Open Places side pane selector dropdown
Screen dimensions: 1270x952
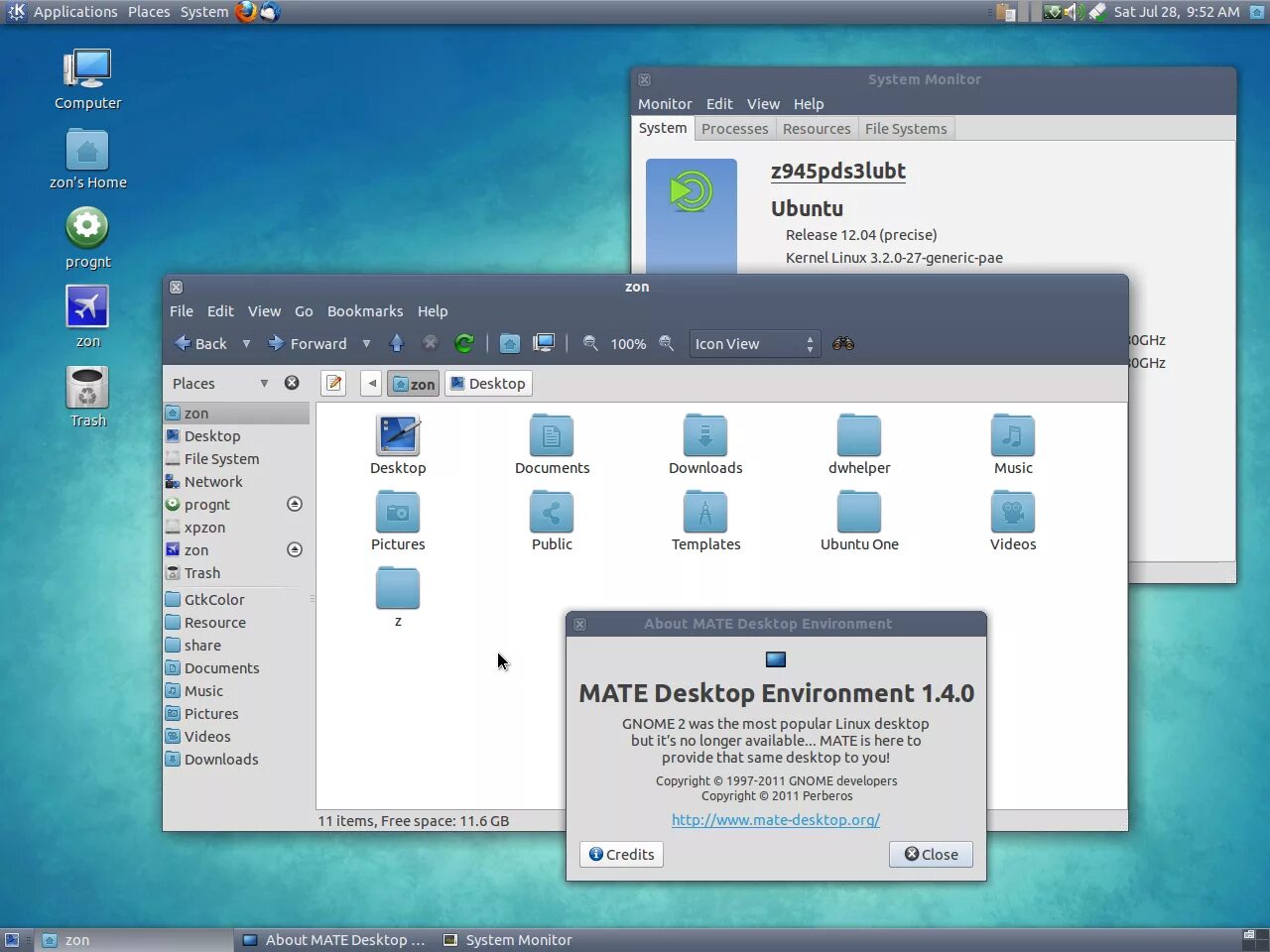pos(264,383)
